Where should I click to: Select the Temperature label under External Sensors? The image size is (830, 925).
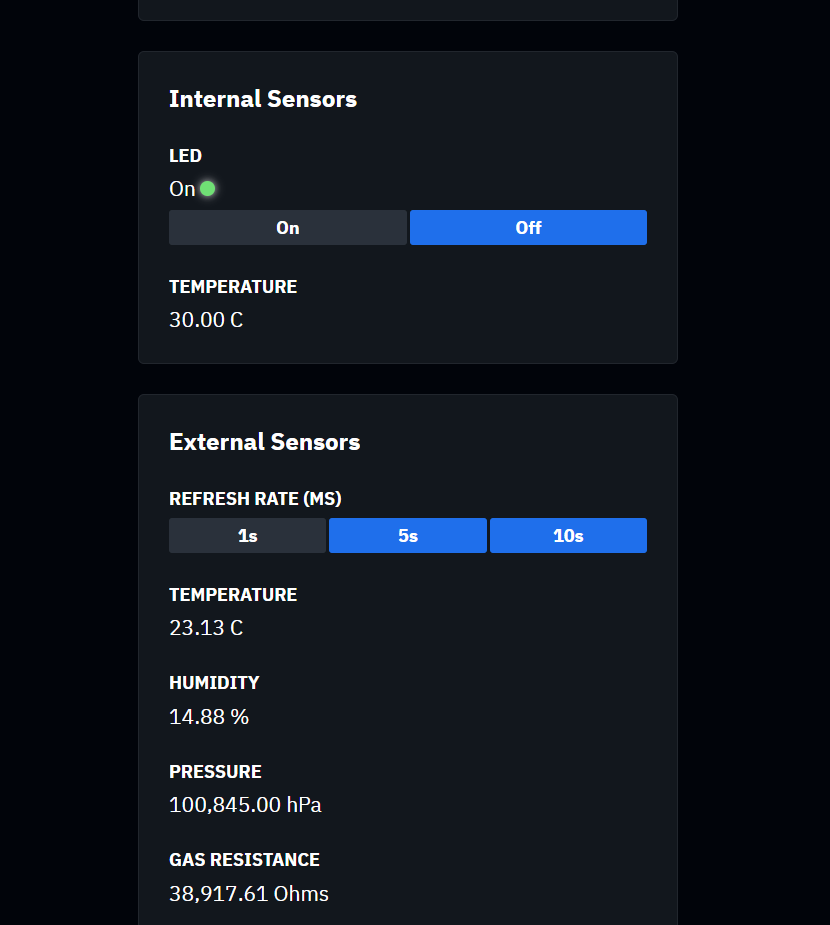click(233, 595)
